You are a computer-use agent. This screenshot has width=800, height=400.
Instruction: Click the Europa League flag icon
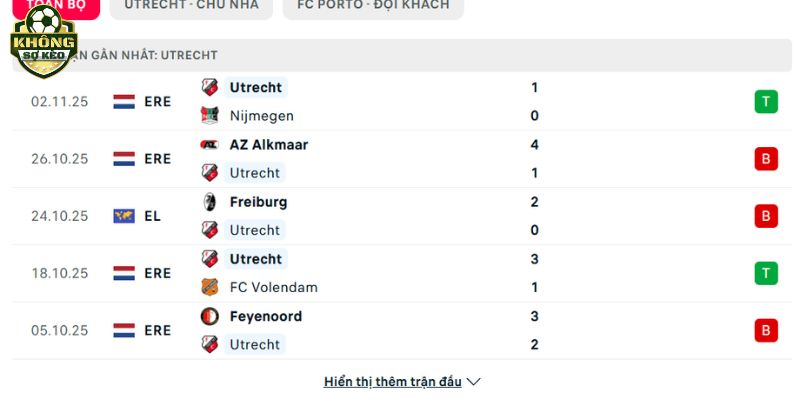pyautogui.click(x=124, y=216)
